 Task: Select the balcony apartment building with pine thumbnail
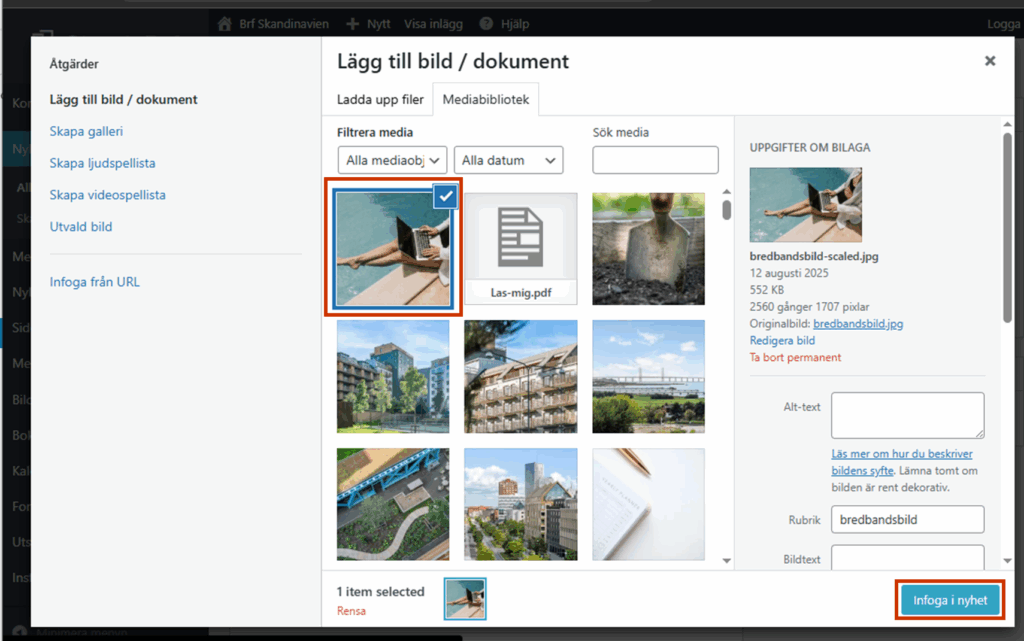520,377
